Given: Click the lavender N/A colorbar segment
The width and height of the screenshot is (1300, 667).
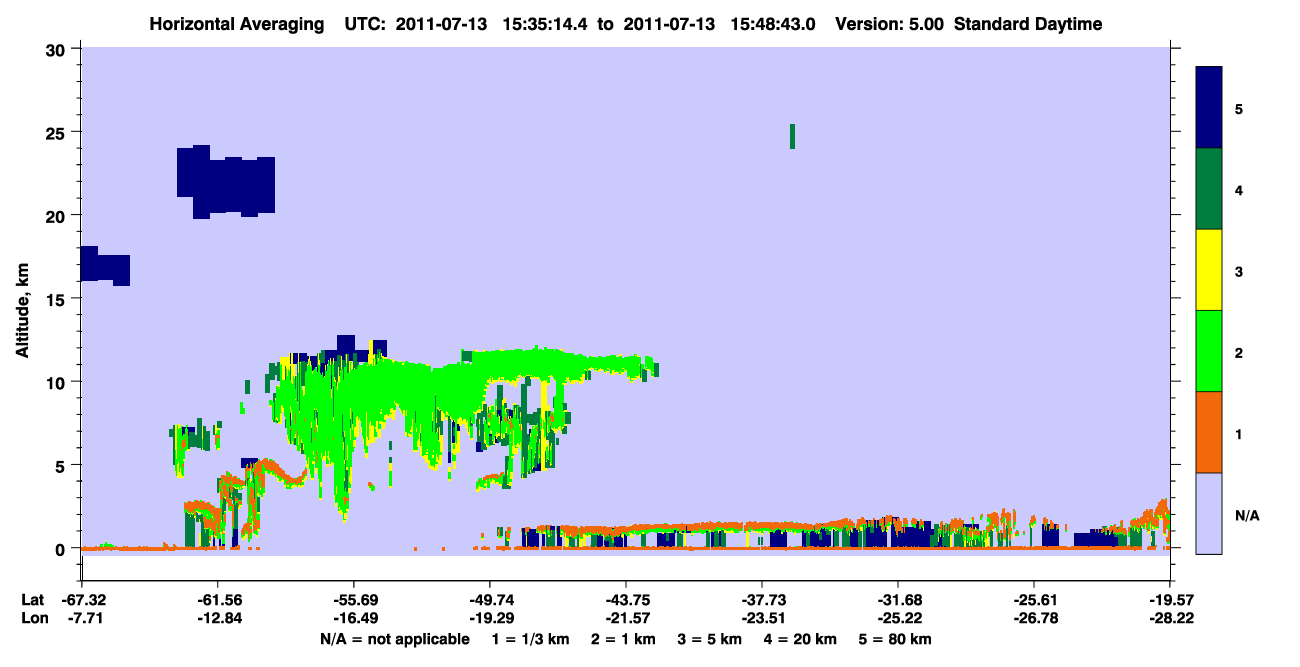Looking at the screenshot, I should 1209,513.
